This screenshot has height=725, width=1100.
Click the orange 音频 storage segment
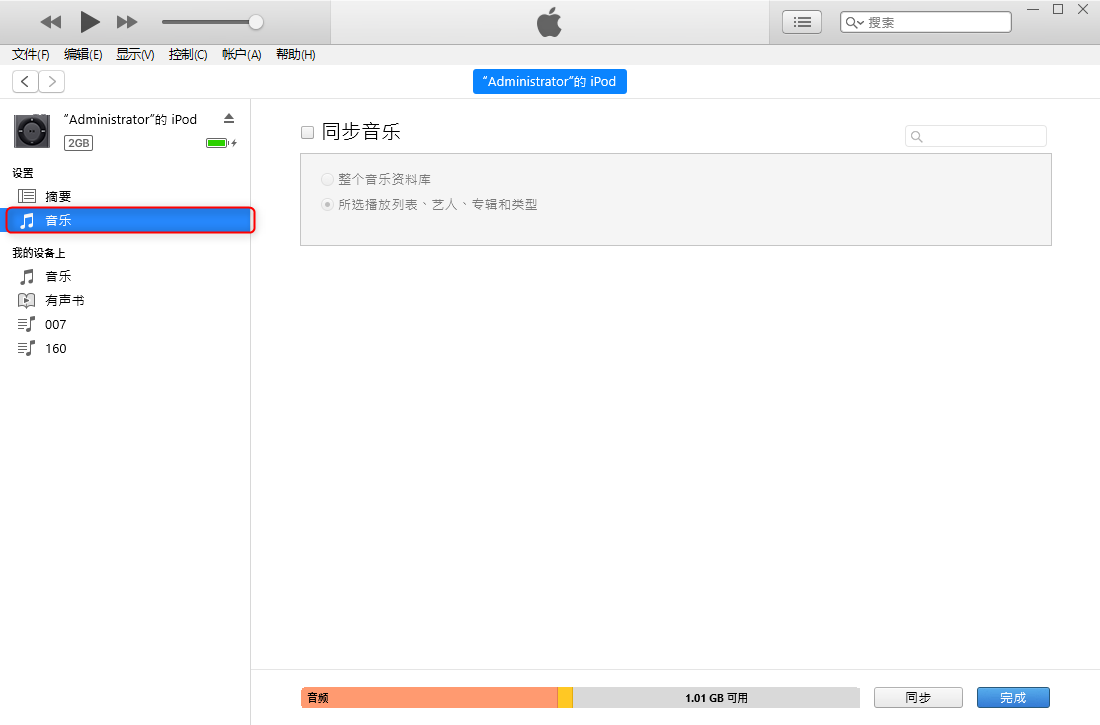[x=429, y=698]
